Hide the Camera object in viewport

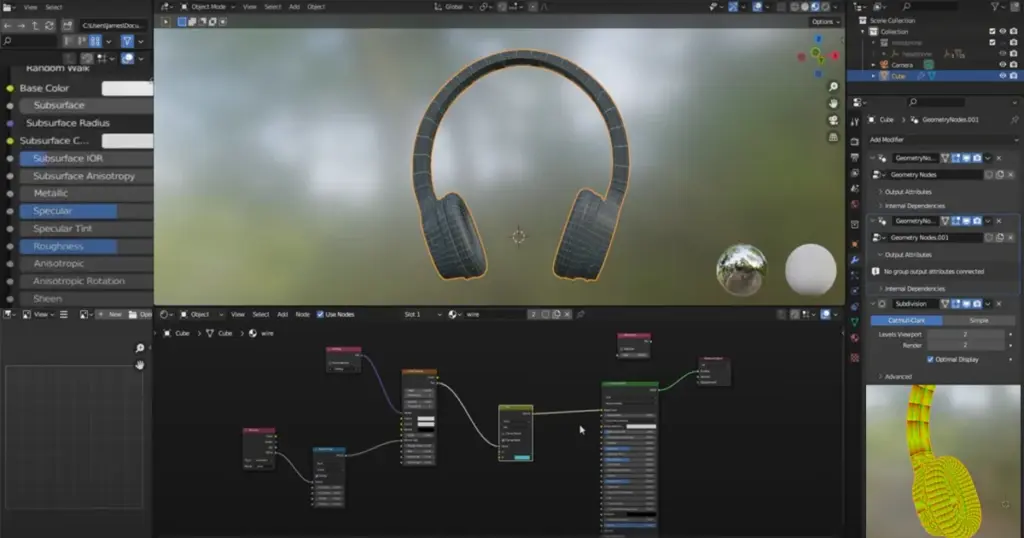[x=1002, y=65]
